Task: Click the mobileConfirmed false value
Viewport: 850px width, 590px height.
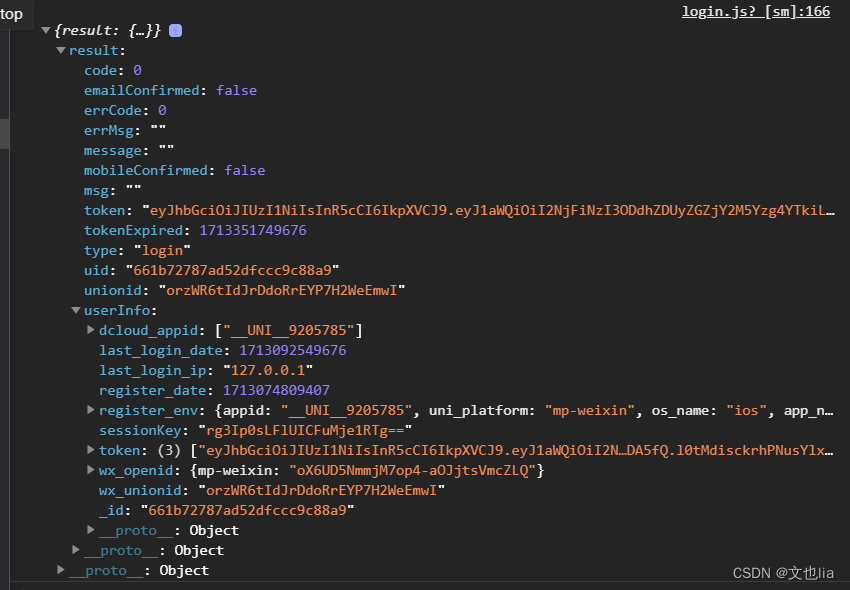Action: pyautogui.click(x=245, y=170)
